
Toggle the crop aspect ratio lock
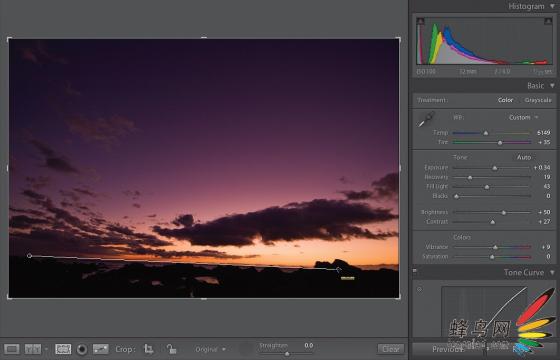[171, 349]
